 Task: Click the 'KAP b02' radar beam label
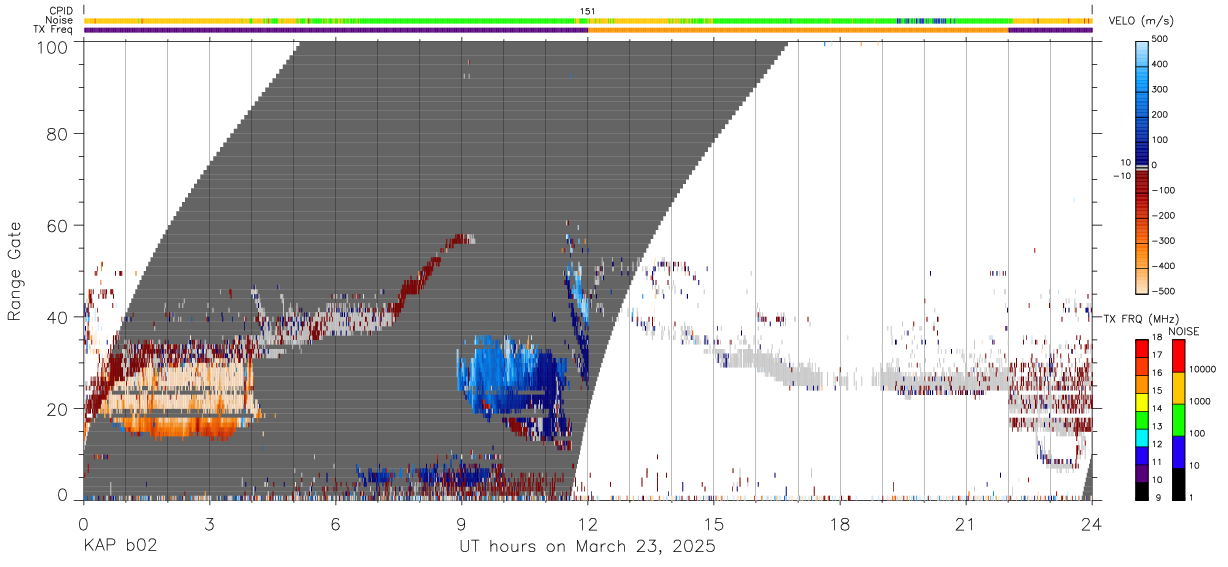[x=119, y=547]
